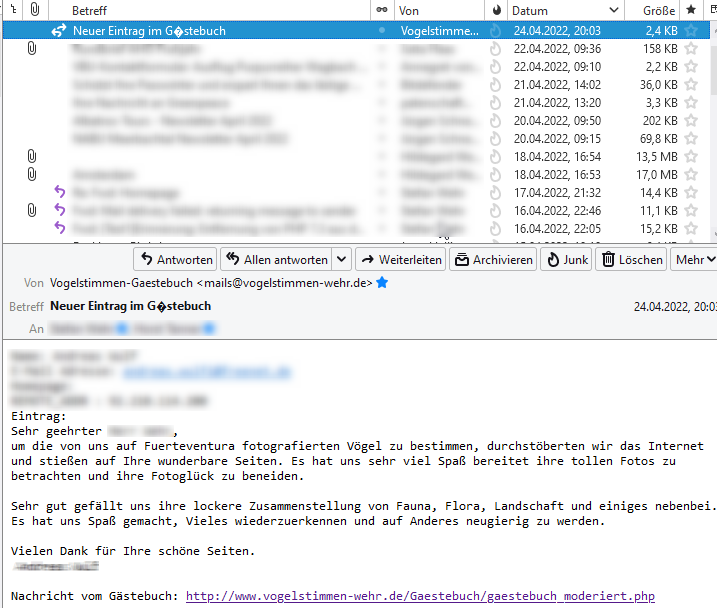Click the purple reply arrow on the 16.04.2022, 22:05 row
Viewport: 717px width, 608px height.
coord(59,228)
